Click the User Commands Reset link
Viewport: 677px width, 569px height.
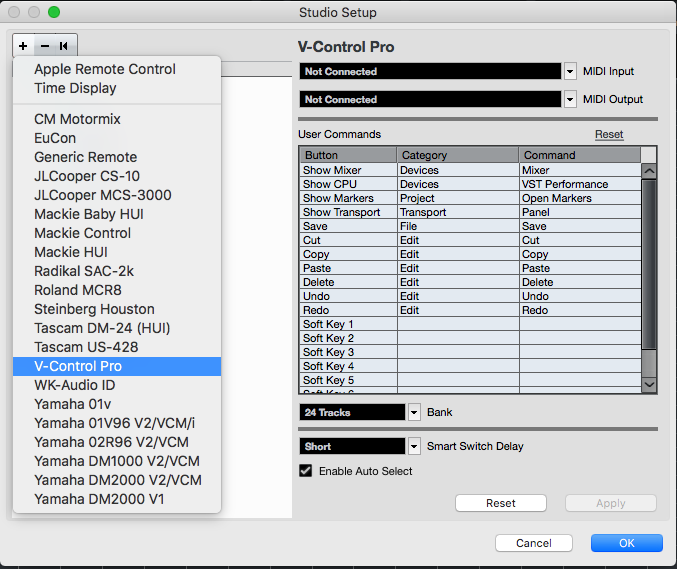click(609, 134)
